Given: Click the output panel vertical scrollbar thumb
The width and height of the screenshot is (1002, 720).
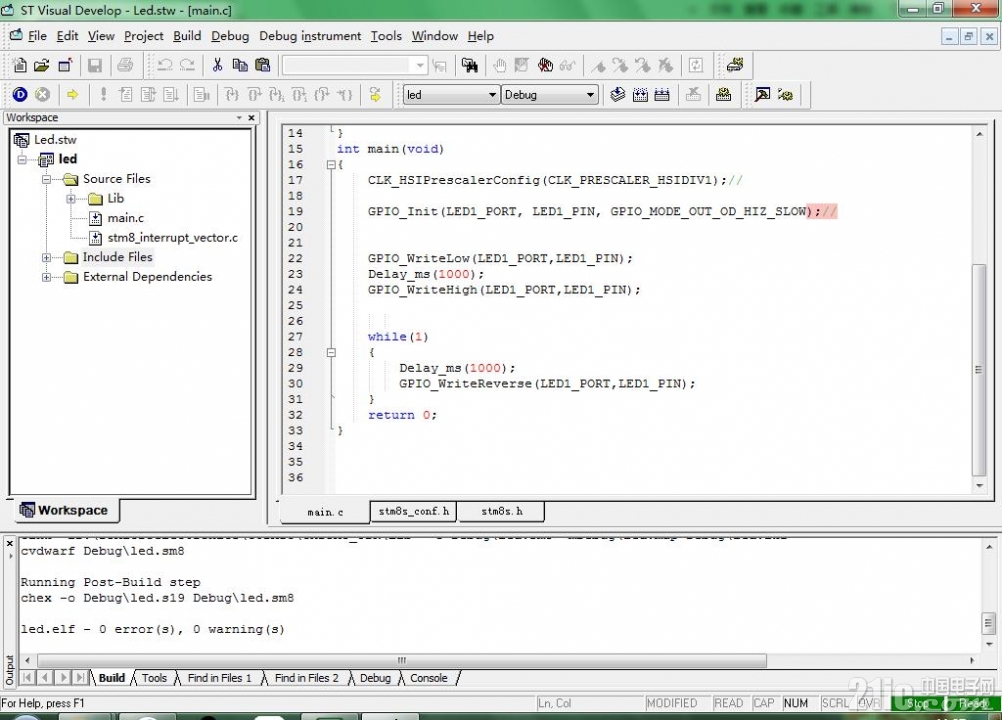Looking at the screenshot, I should 988,622.
